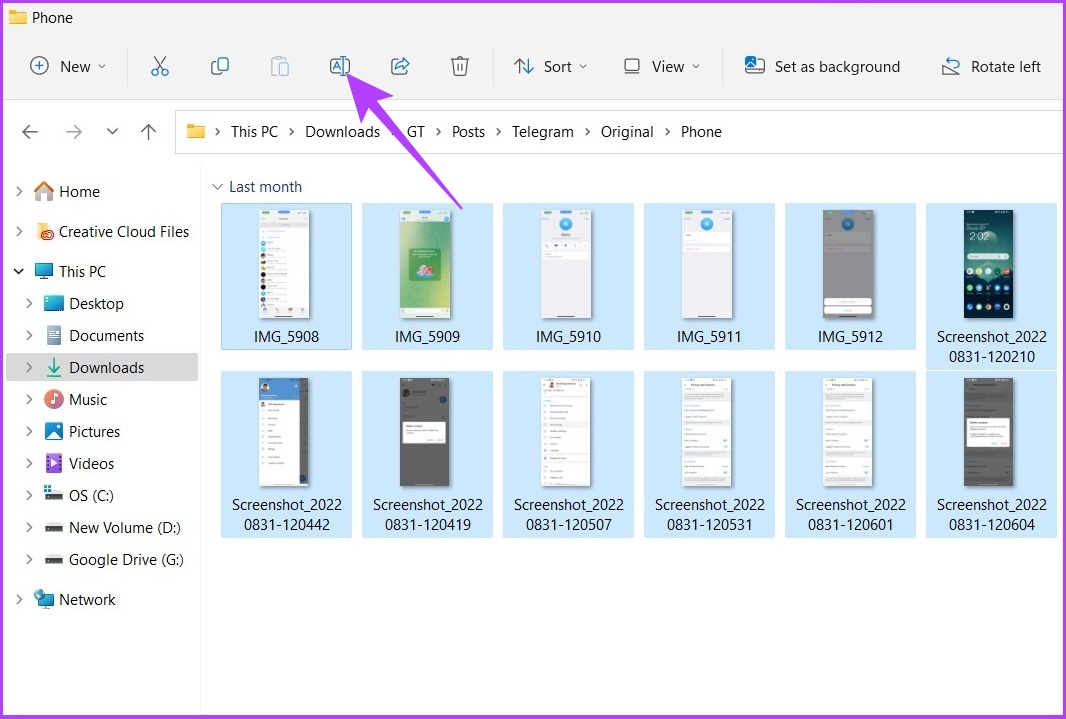
Task: Click Set as background button
Action: (822, 67)
